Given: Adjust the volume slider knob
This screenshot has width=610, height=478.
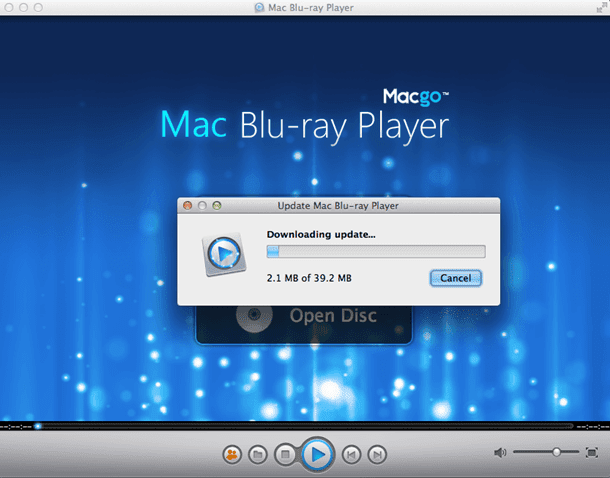Looking at the screenshot, I should coord(556,452).
